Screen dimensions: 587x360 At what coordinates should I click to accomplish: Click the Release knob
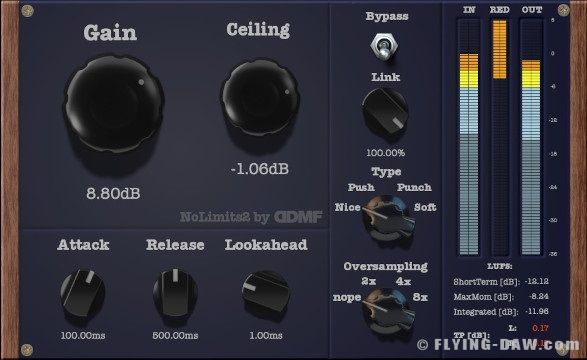pos(175,293)
